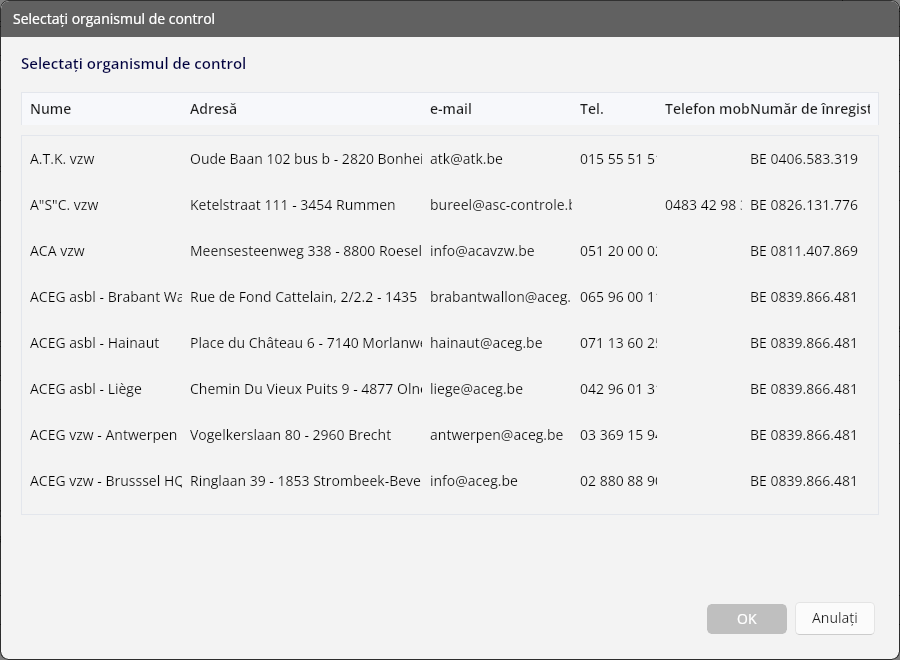This screenshot has width=900, height=660.
Task: Select the A"S"C. vzw organisation name
Action: pos(64,205)
